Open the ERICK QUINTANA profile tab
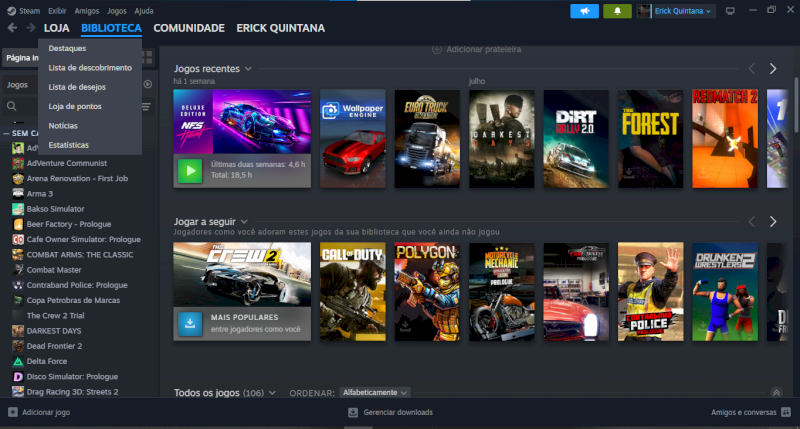 281,28
